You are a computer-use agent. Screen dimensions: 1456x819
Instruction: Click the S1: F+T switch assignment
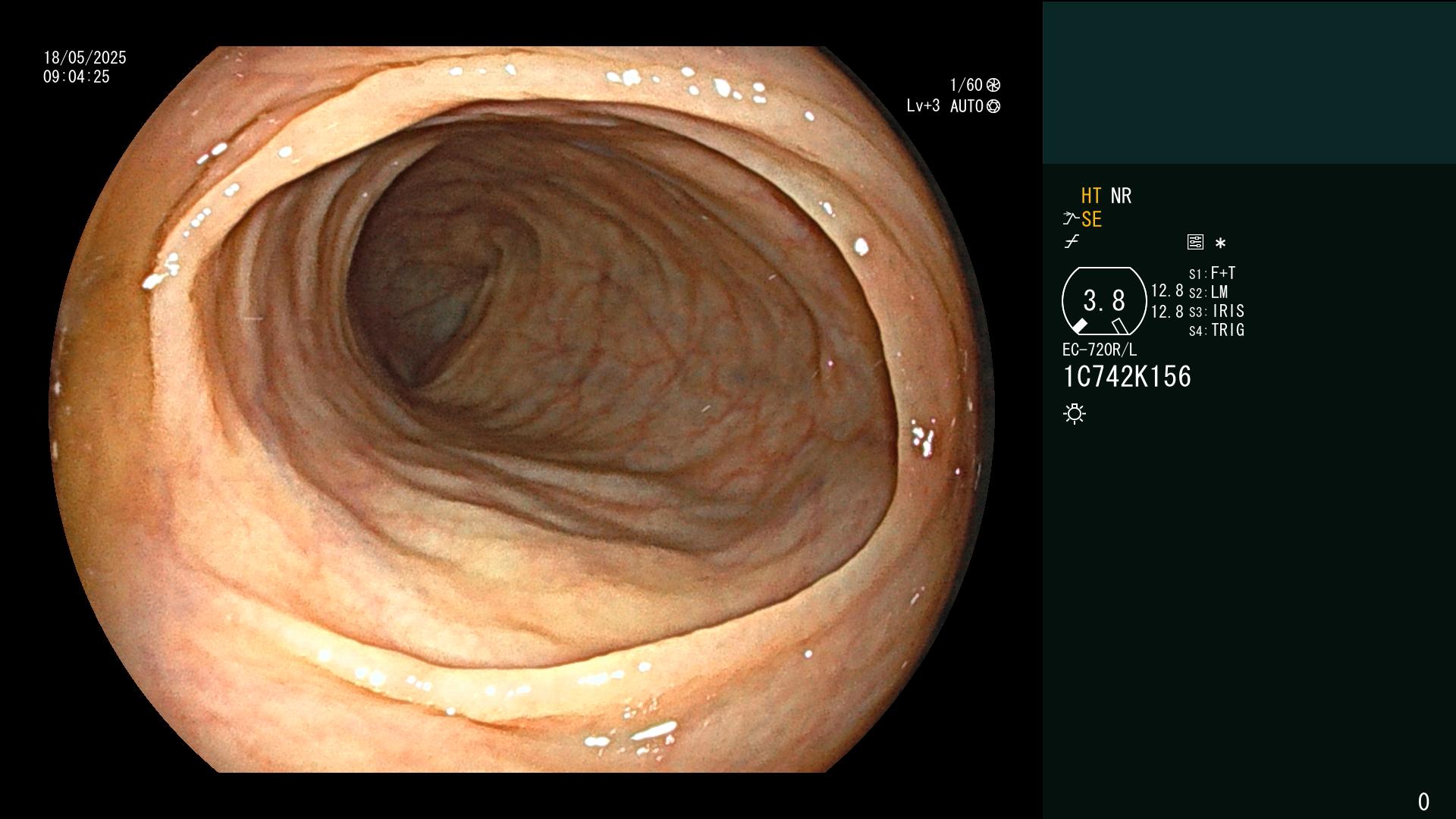click(x=1212, y=273)
